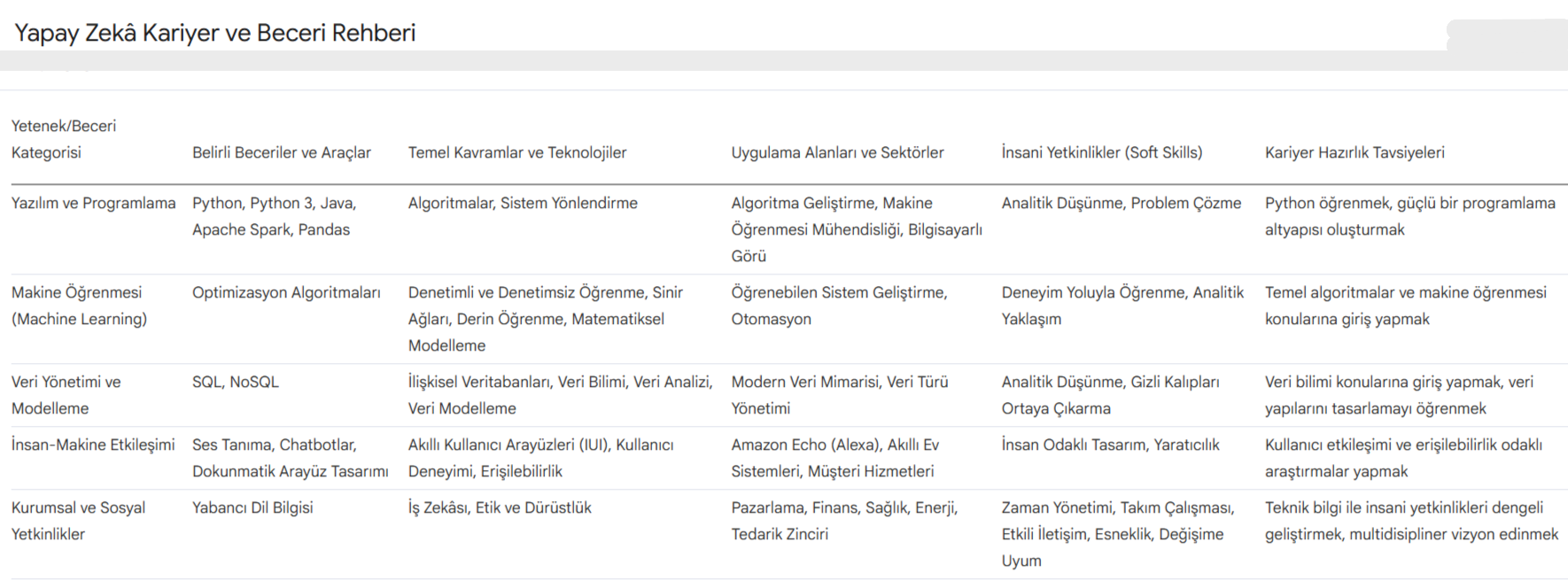Select the Yetenek/Beceri Kategorisi column header
This screenshot has height=588, width=1568.
tap(64, 139)
